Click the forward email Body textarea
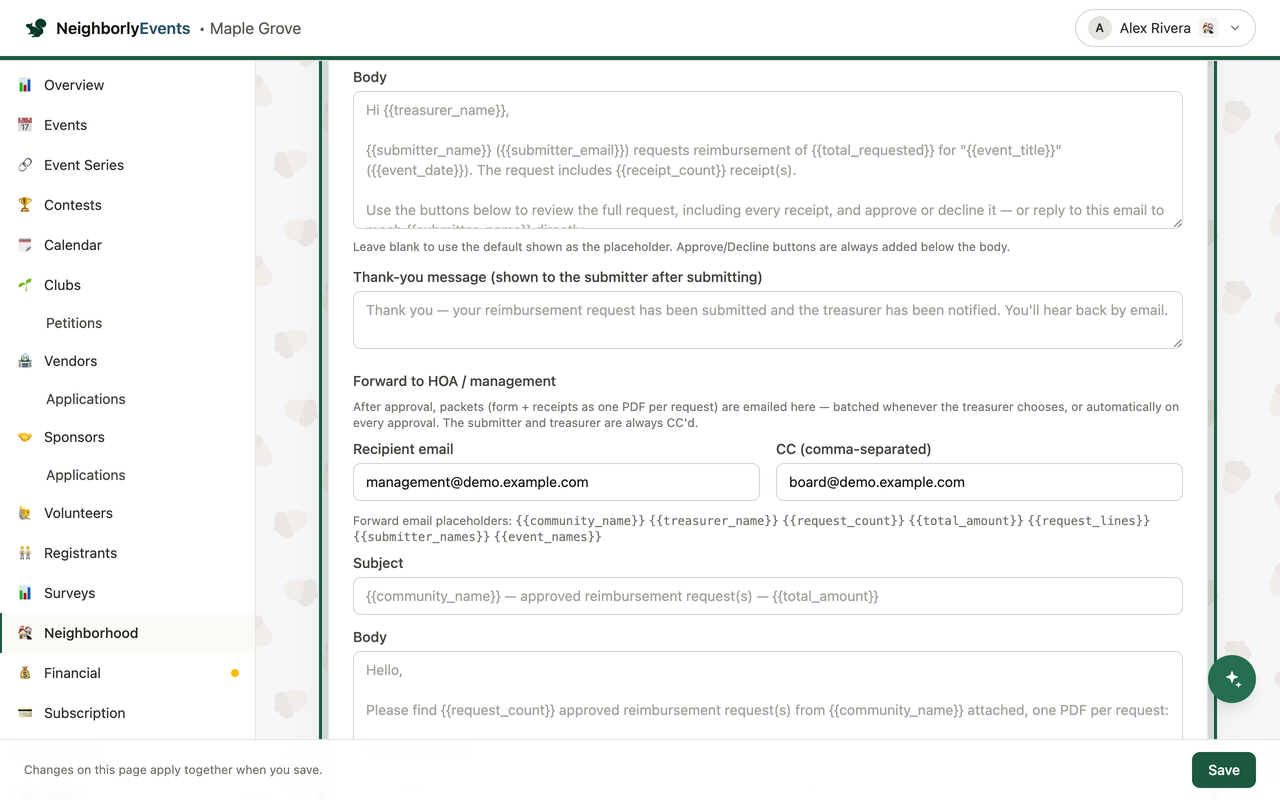 click(x=768, y=696)
